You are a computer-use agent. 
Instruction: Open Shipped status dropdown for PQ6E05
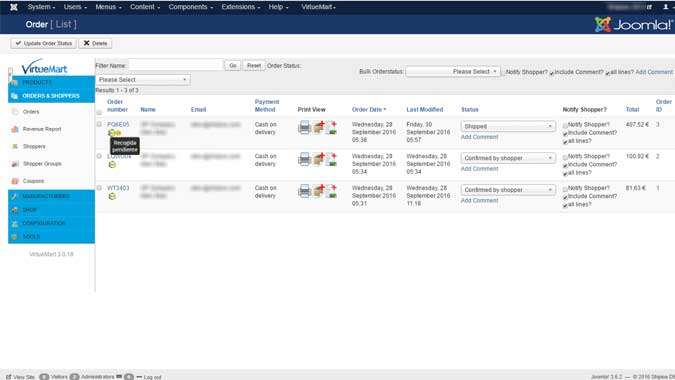[508, 126]
